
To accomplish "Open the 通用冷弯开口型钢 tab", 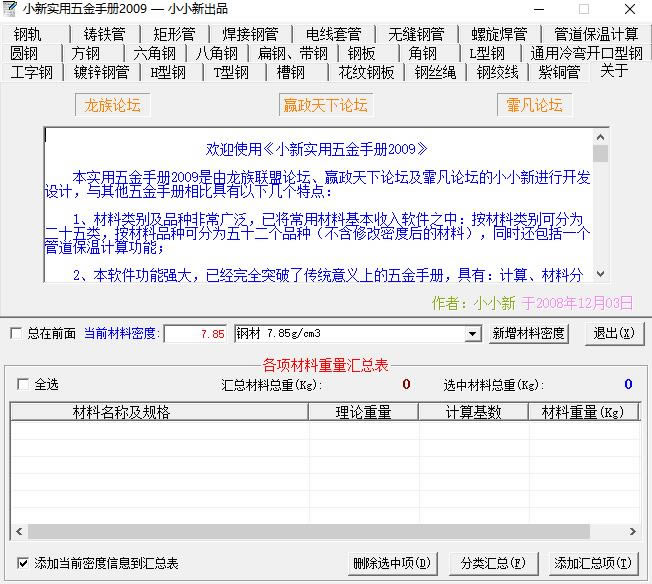I will 586,53.
